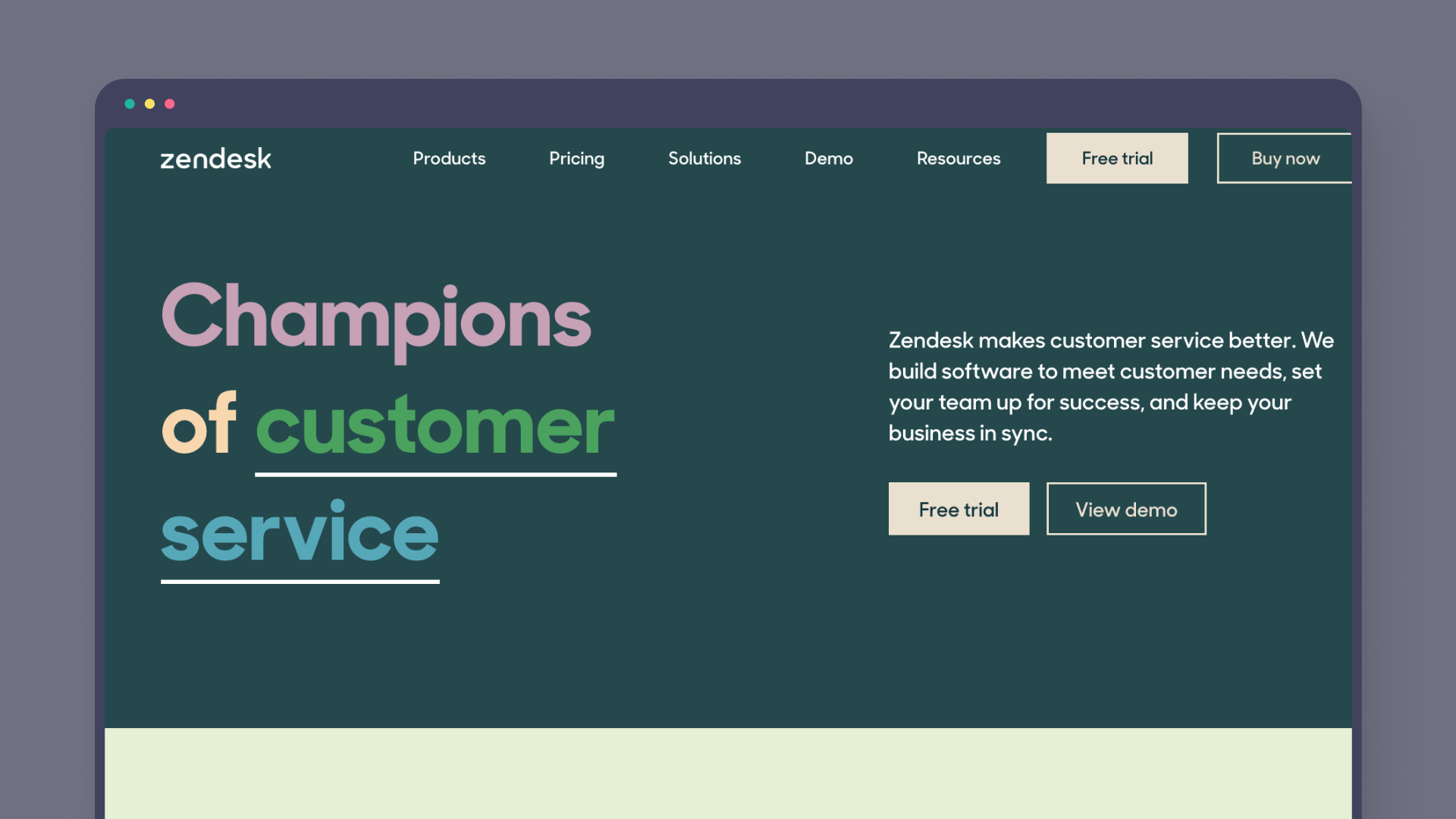
Task: Click the View demo hero button
Action: pyautogui.click(x=1126, y=508)
